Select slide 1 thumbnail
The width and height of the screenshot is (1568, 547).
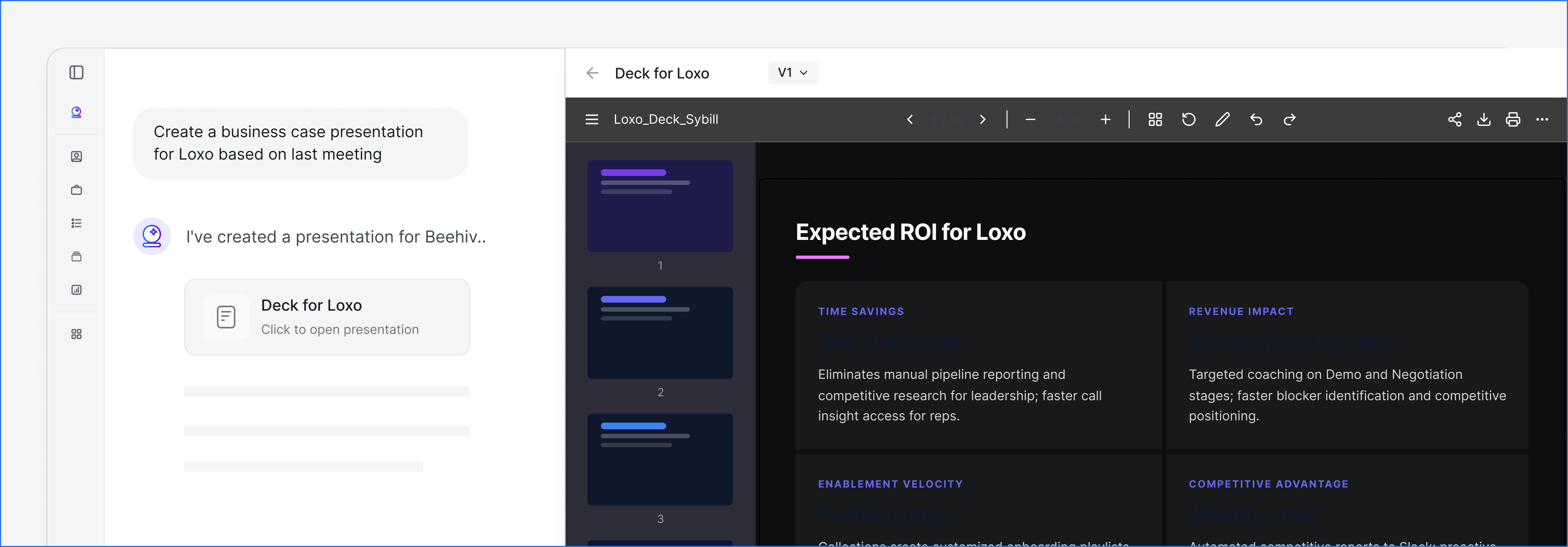click(x=660, y=206)
